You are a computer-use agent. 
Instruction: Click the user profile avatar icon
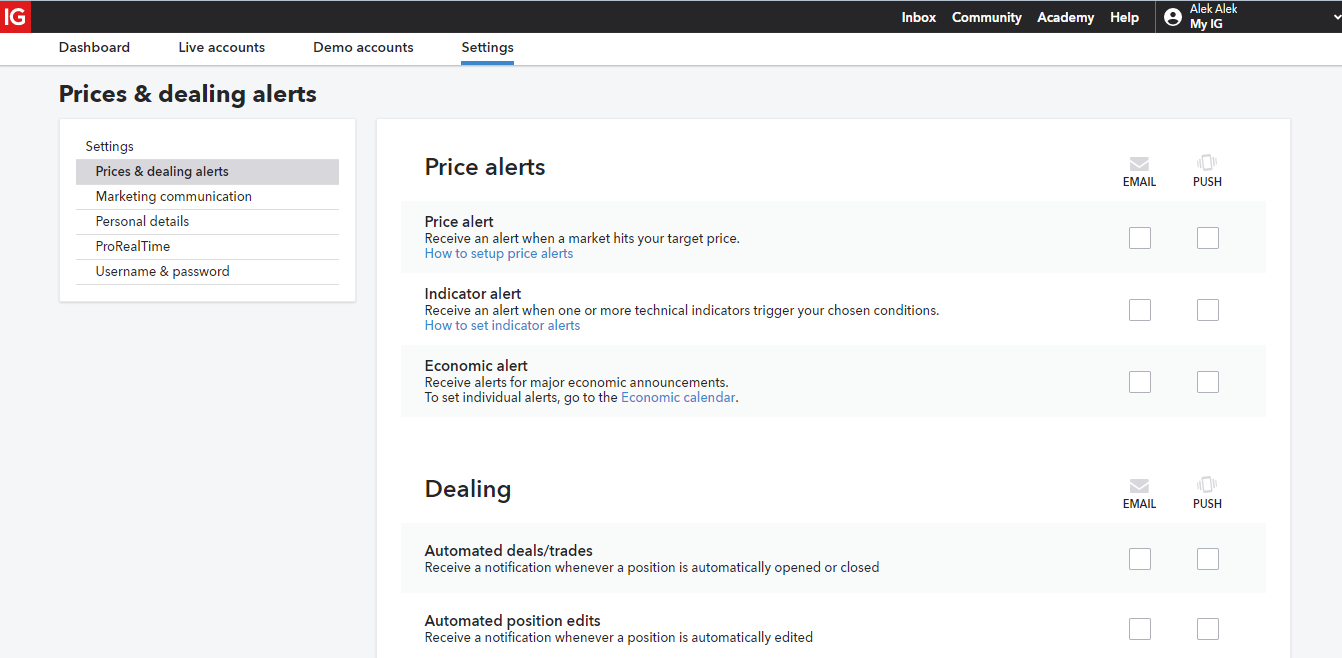[1173, 17]
